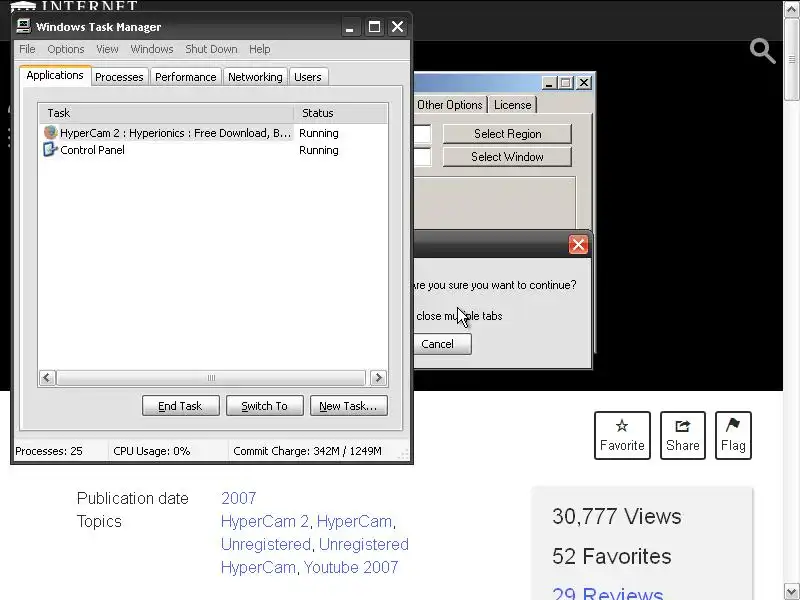800x600 pixels.
Task: Click the HyperCam window close button
Action: click(x=584, y=83)
